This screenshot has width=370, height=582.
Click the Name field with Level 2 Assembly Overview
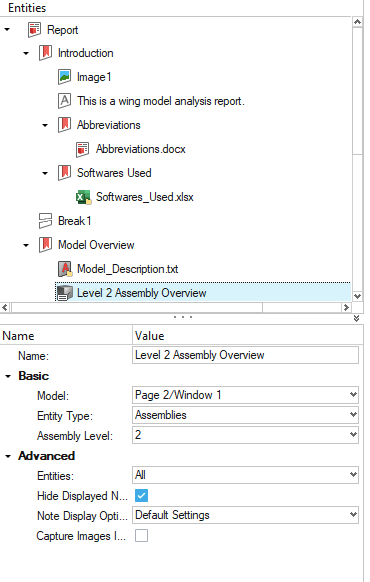[x=245, y=355]
